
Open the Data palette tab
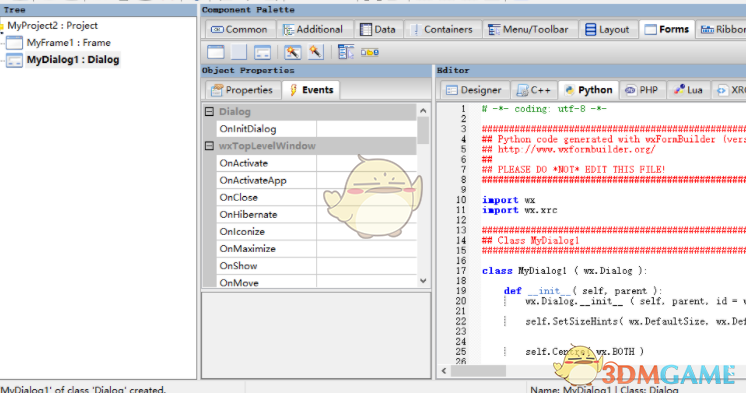378,29
